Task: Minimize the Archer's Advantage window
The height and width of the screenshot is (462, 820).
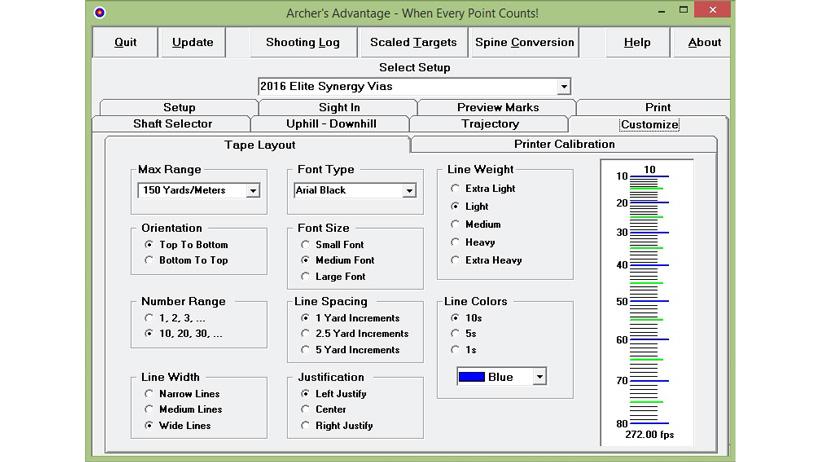Action: pyautogui.click(x=662, y=10)
